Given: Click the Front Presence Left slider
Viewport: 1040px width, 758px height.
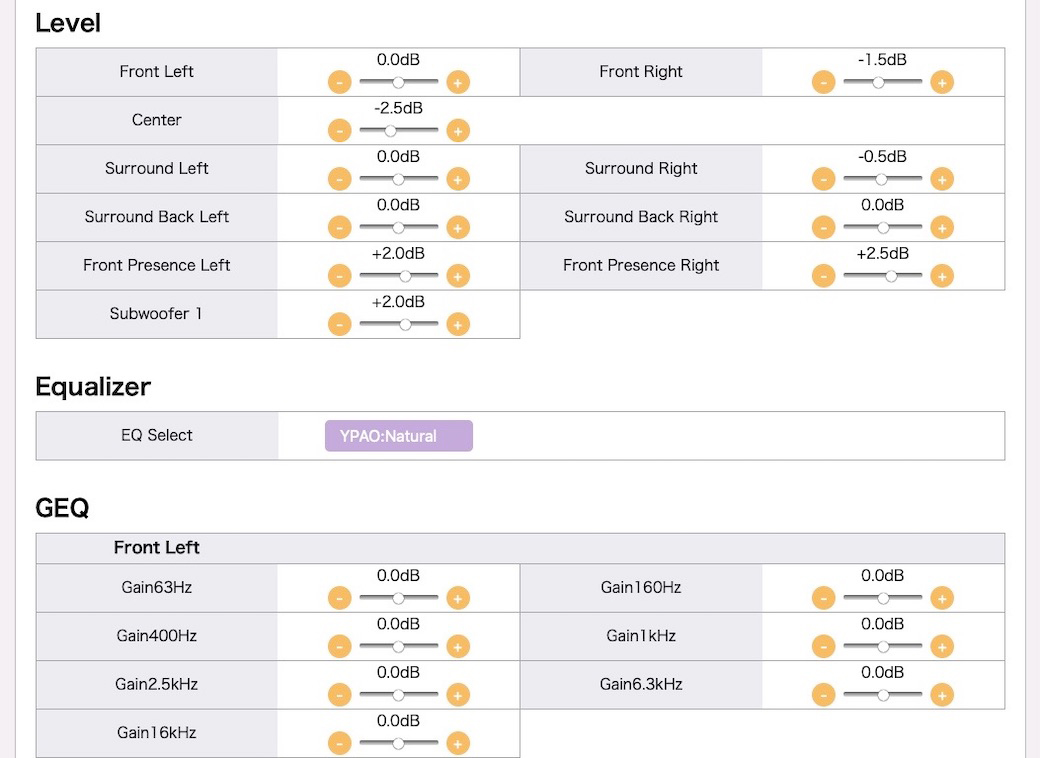Looking at the screenshot, I should [x=399, y=276].
